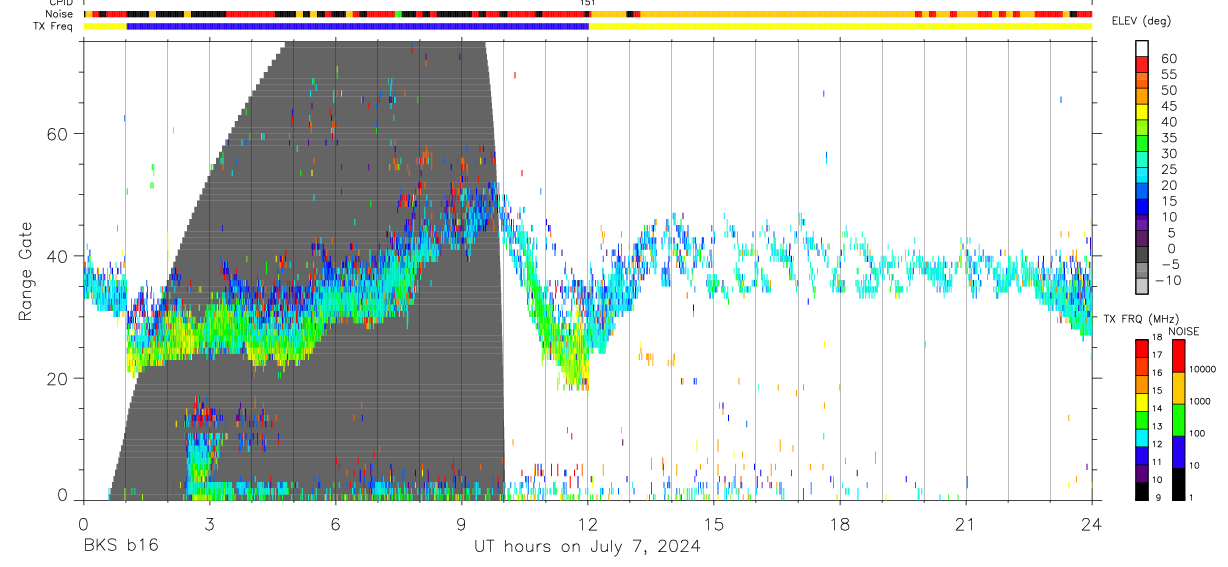Click the -10 label on the ELEV color bar
Viewport: 1228px width, 567px height.
tap(1167, 280)
